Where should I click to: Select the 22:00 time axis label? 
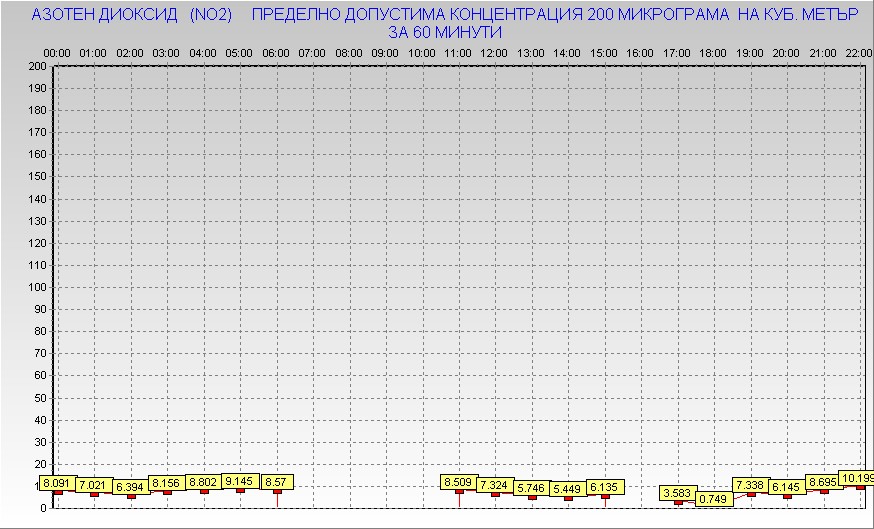[859, 52]
